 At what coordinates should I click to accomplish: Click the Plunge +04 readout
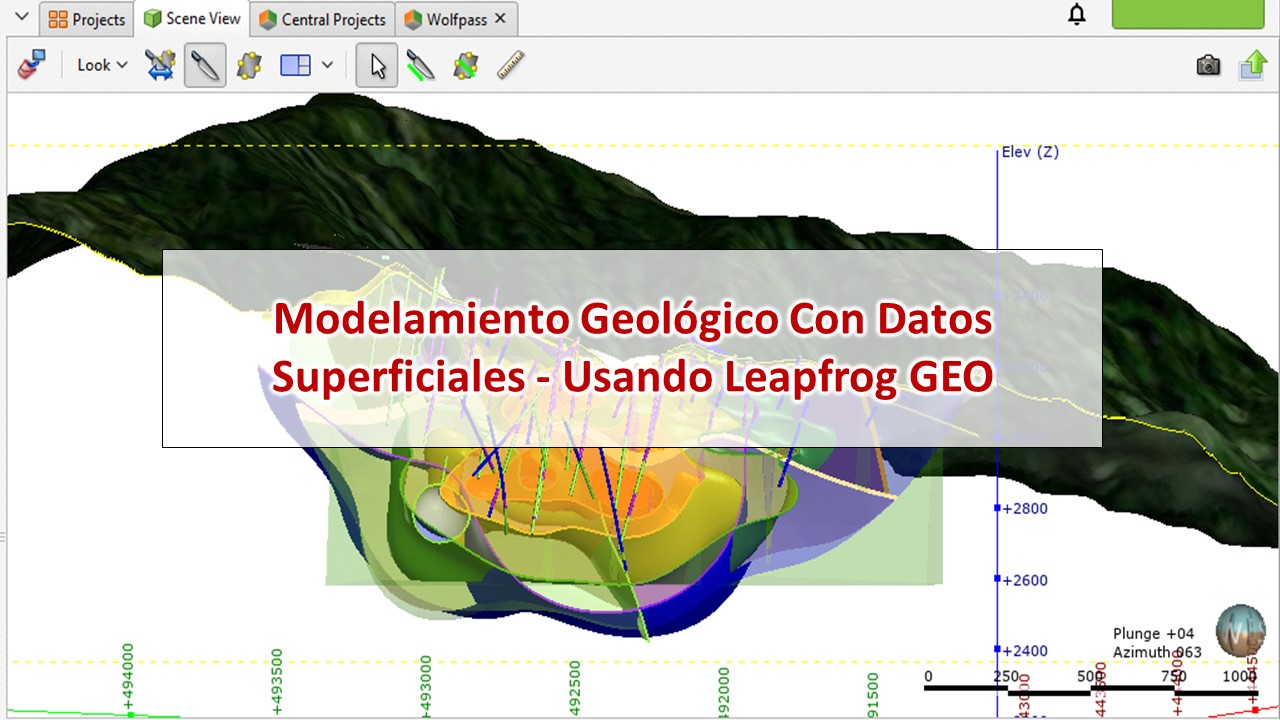pos(1154,634)
